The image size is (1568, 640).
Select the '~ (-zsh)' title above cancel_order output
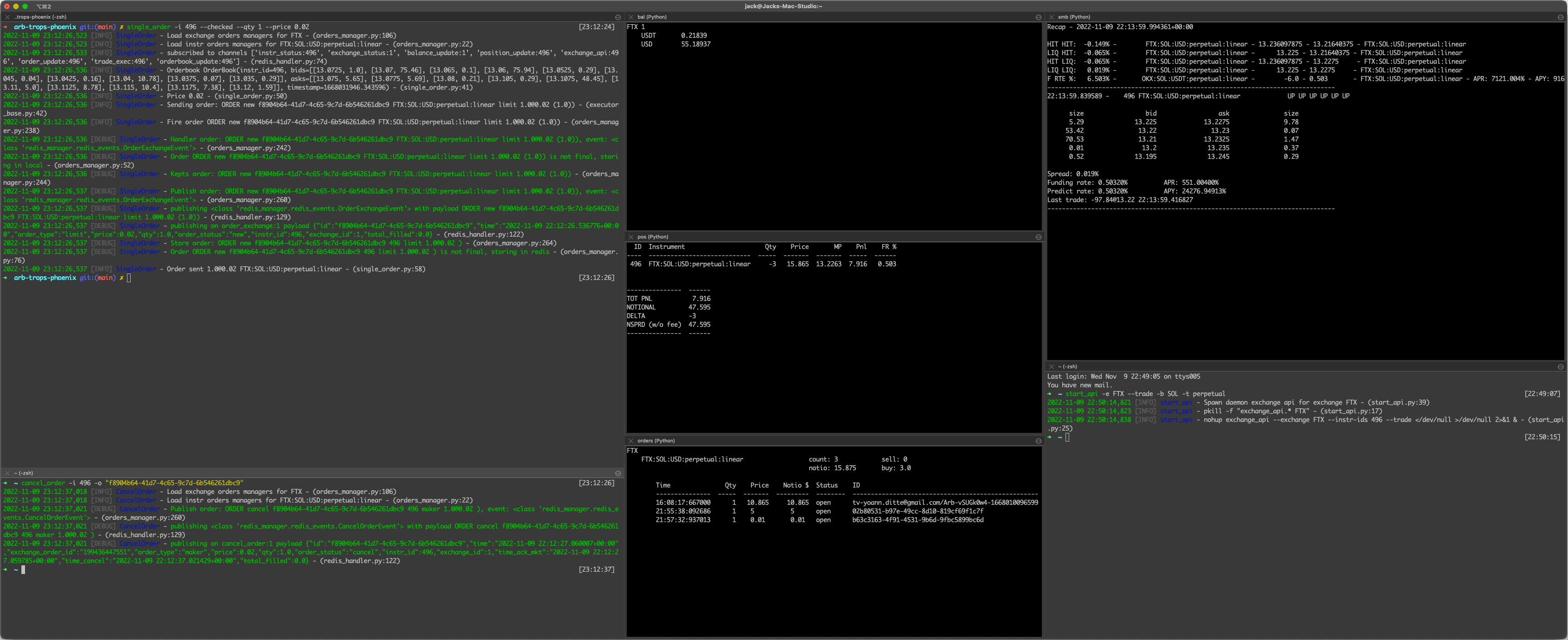pyautogui.click(x=23, y=473)
